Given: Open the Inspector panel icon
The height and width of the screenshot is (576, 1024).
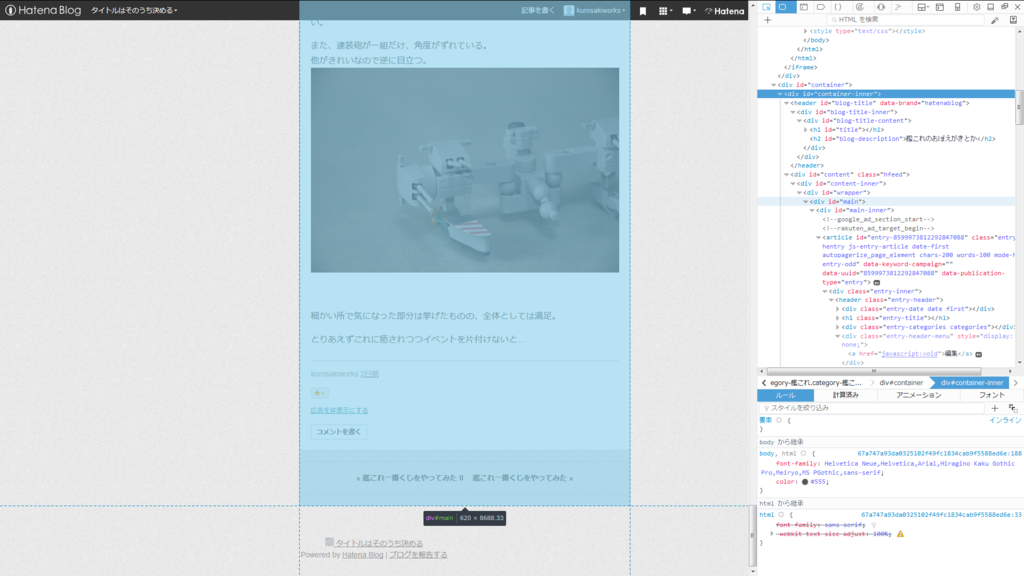Looking at the screenshot, I should [x=782, y=7].
